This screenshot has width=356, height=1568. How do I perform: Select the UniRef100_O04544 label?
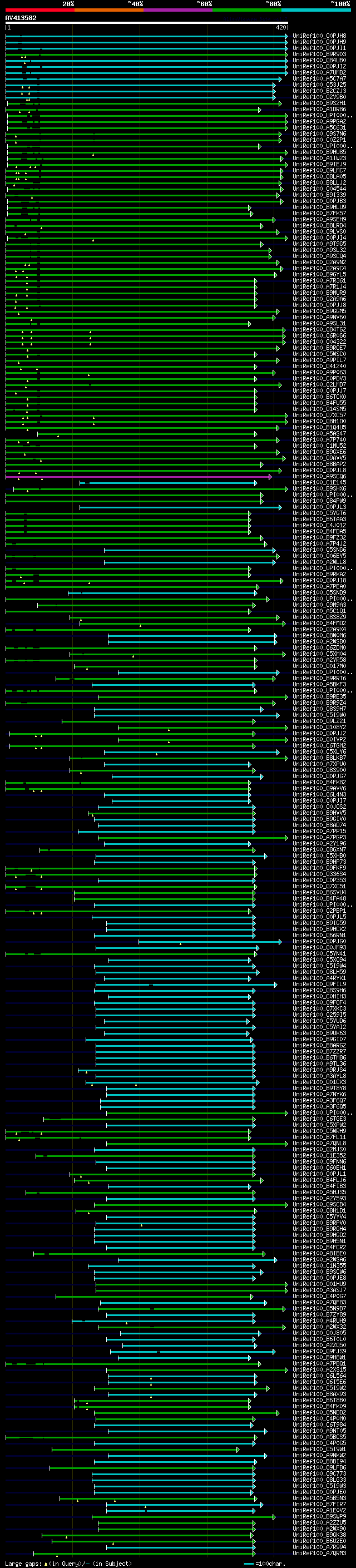click(x=319, y=189)
